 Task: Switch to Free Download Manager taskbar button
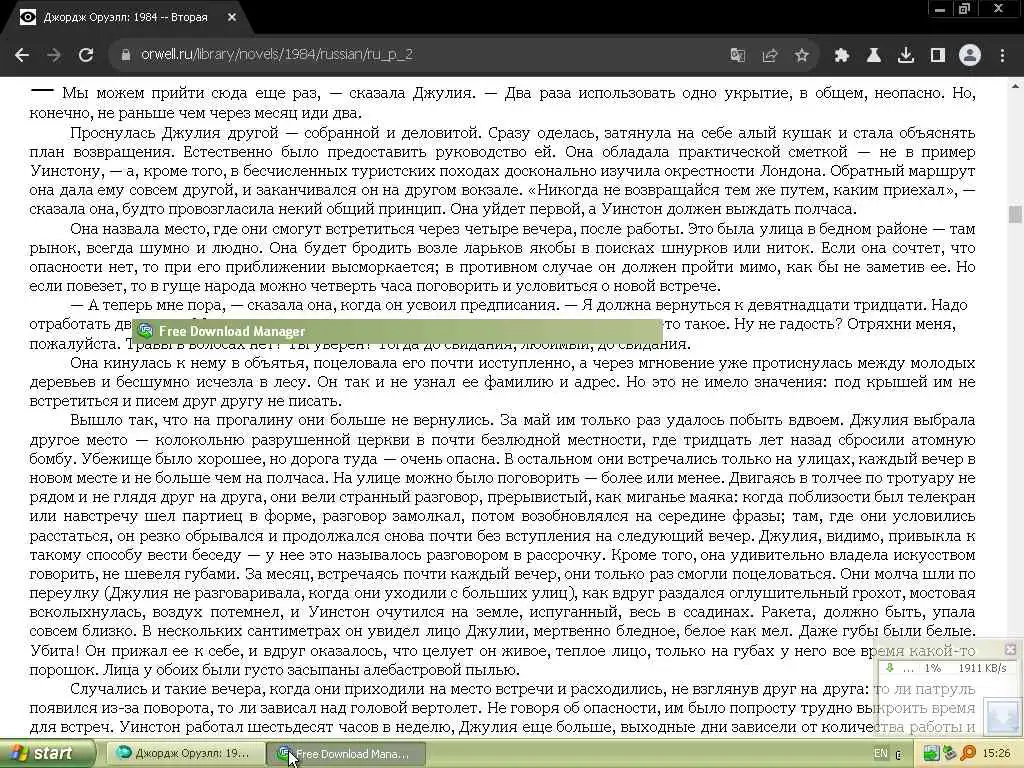click(x=346, y=754)
